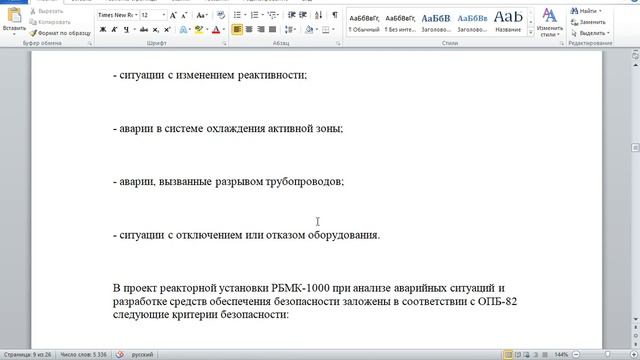The height and width of the screenshot is (360, 640).
Task: Toggle italic (К) formatting
Action: tap(114, 29)
